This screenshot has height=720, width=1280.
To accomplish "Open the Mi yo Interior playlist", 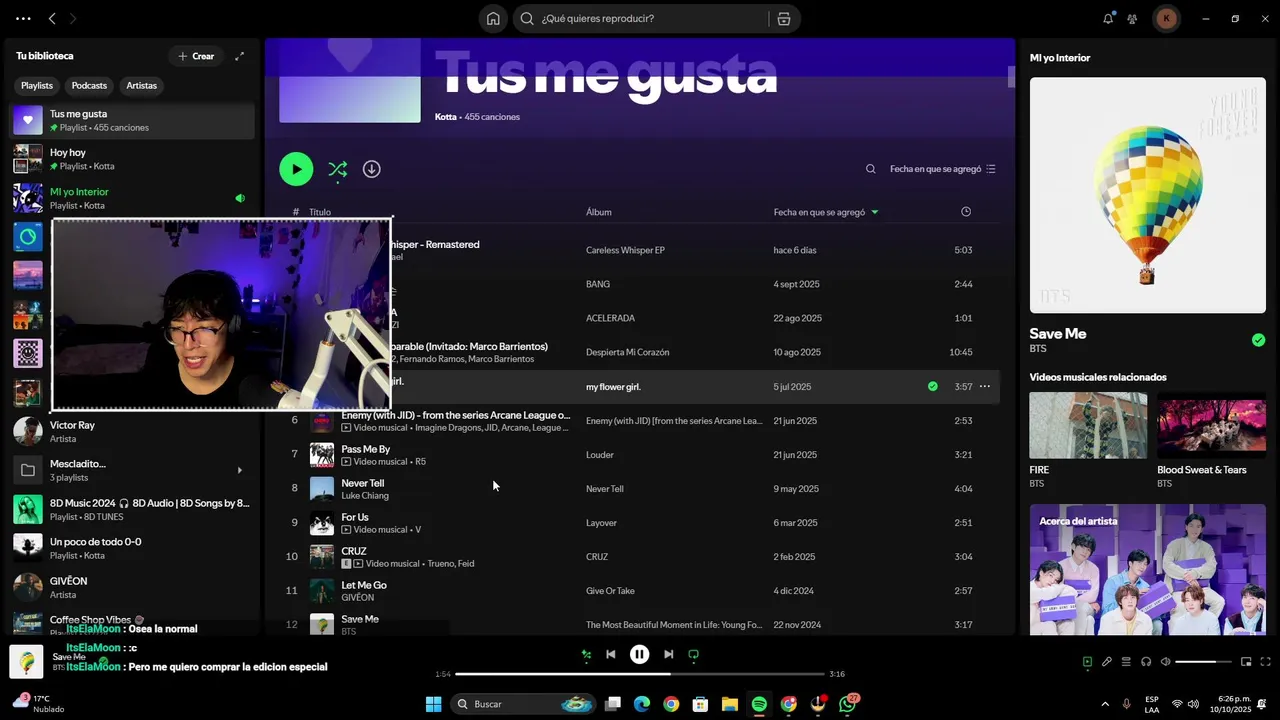I will (x=132, y=198).
